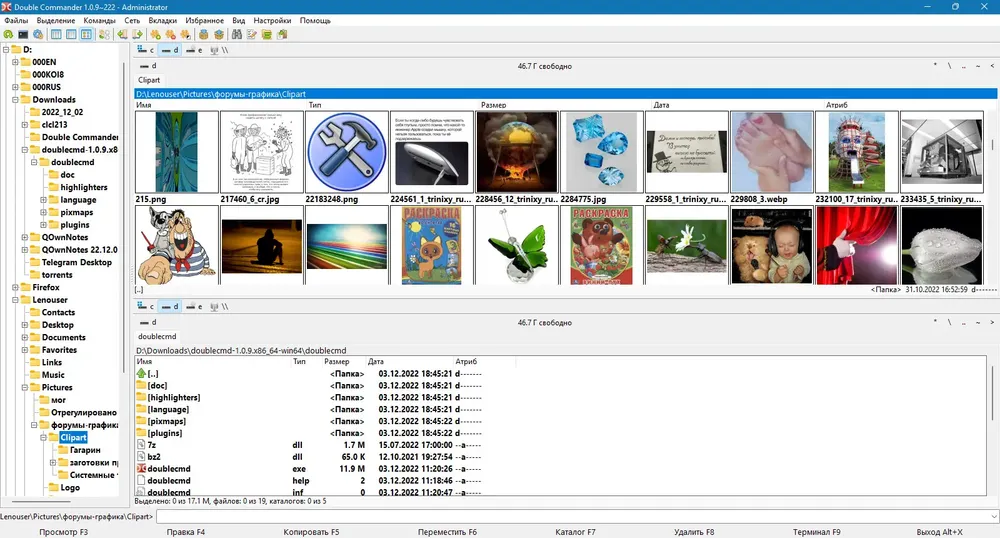Click Копировать F5 button
This screenshot has height=538, width=1000.
click(311, 532)
